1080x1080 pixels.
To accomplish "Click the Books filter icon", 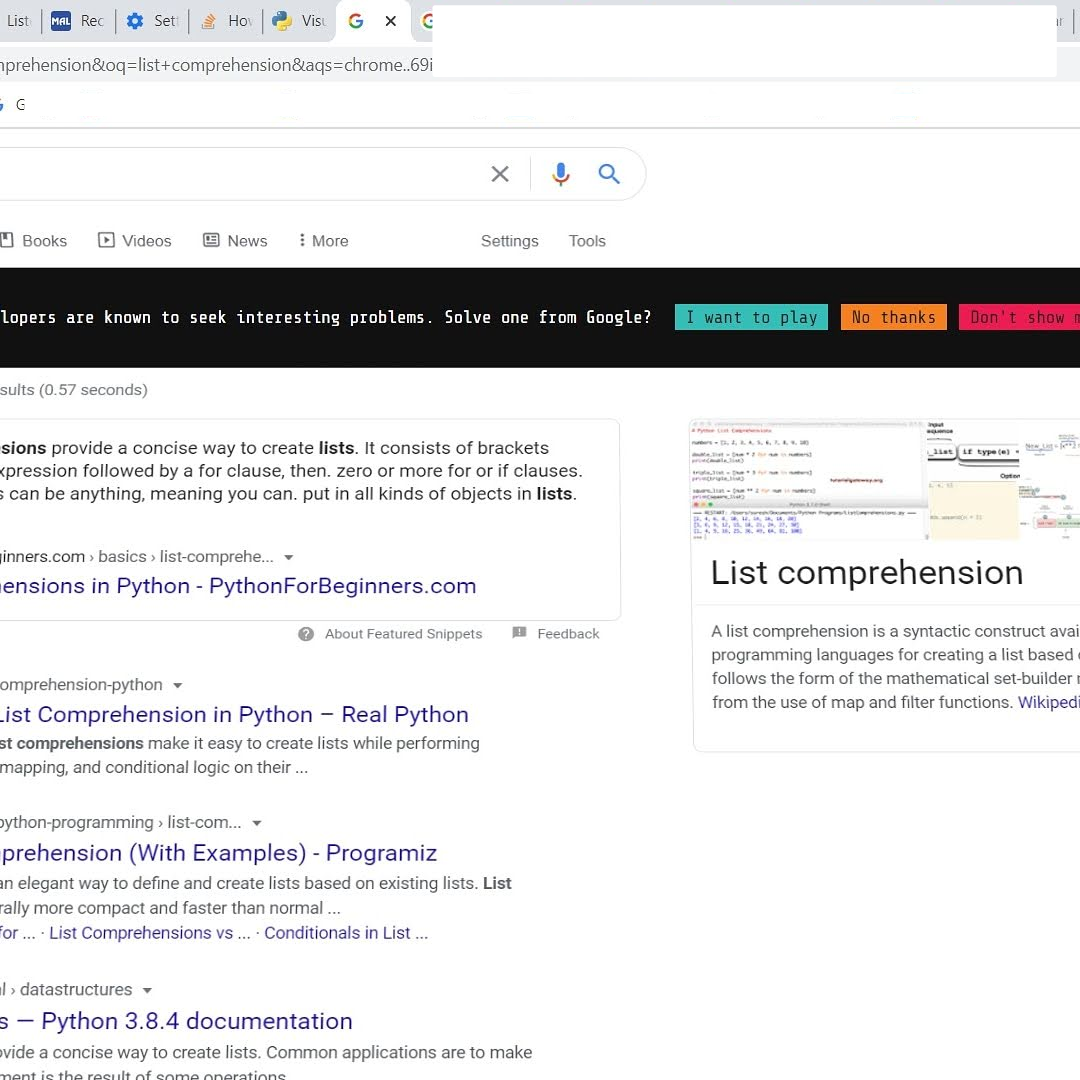I will pos(7,240).
